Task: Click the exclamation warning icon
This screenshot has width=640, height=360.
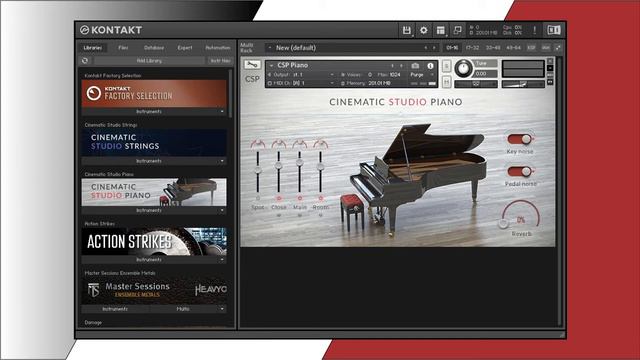Action: coord(535,30)
